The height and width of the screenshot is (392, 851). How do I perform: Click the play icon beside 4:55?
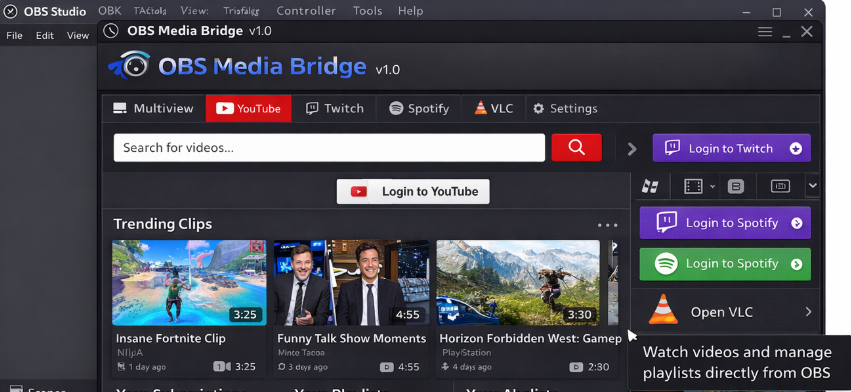[386, 367]
